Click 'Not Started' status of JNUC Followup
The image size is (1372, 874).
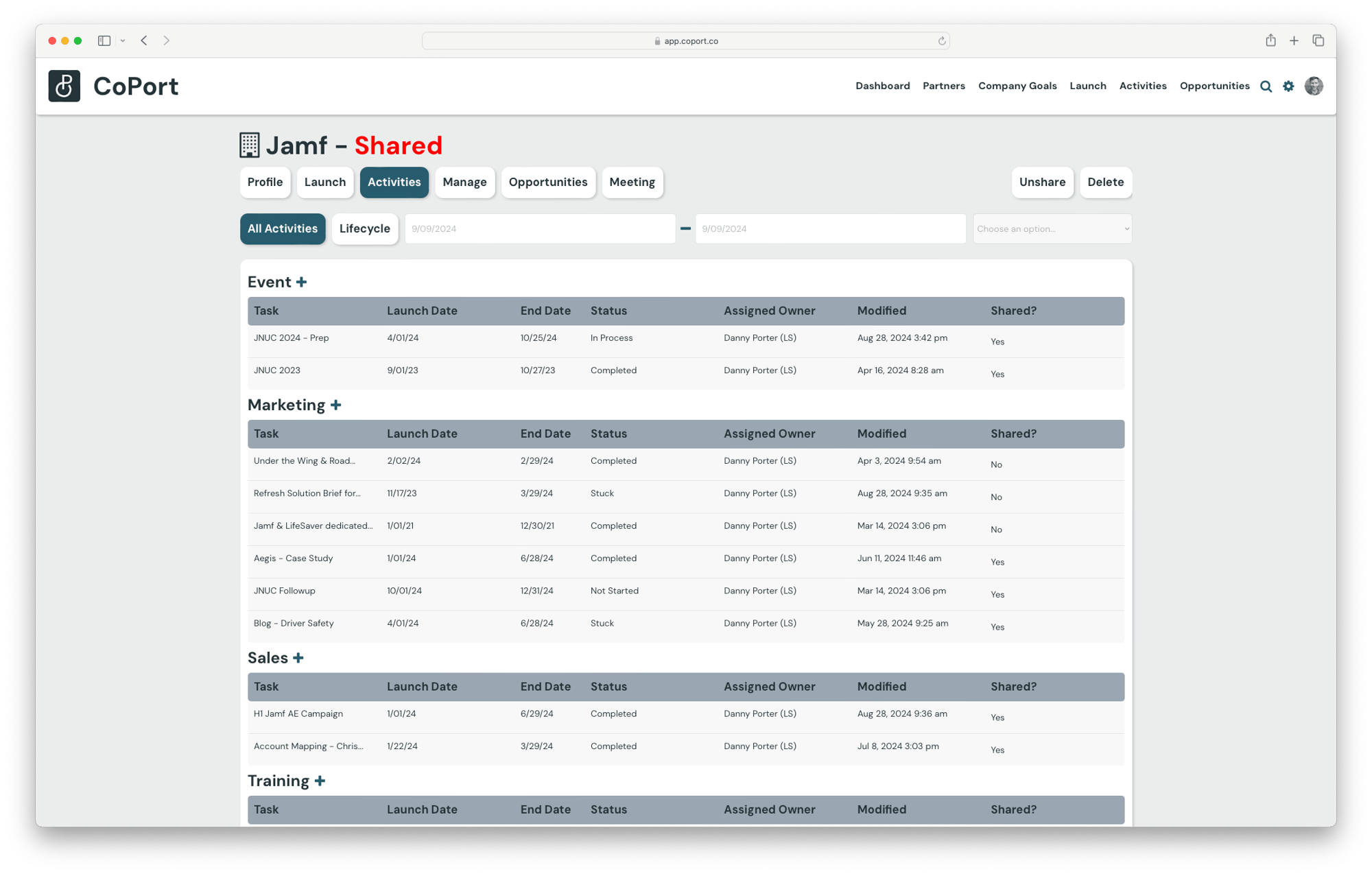(614, 591)
